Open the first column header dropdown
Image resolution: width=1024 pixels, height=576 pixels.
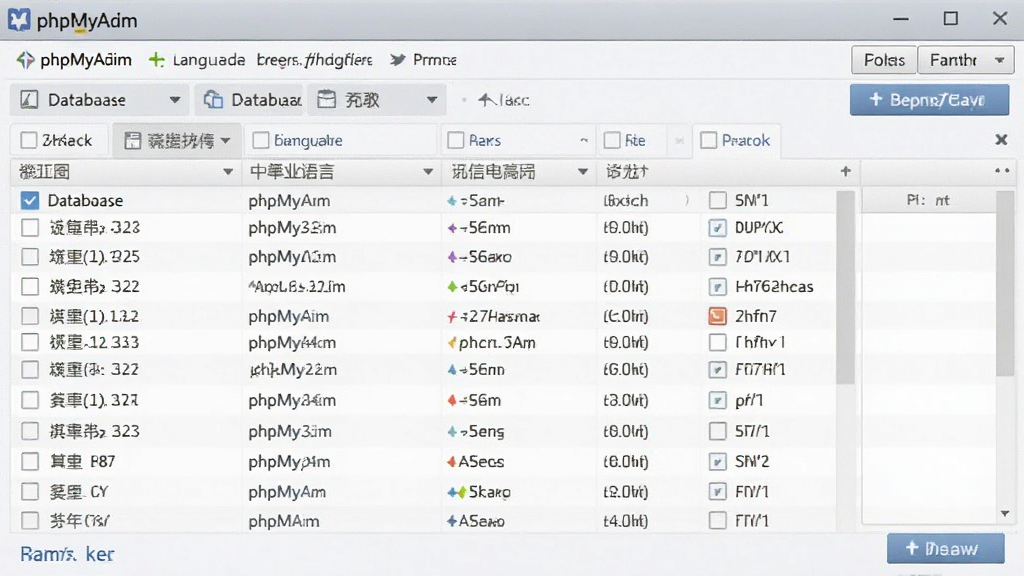click(228, 172)
